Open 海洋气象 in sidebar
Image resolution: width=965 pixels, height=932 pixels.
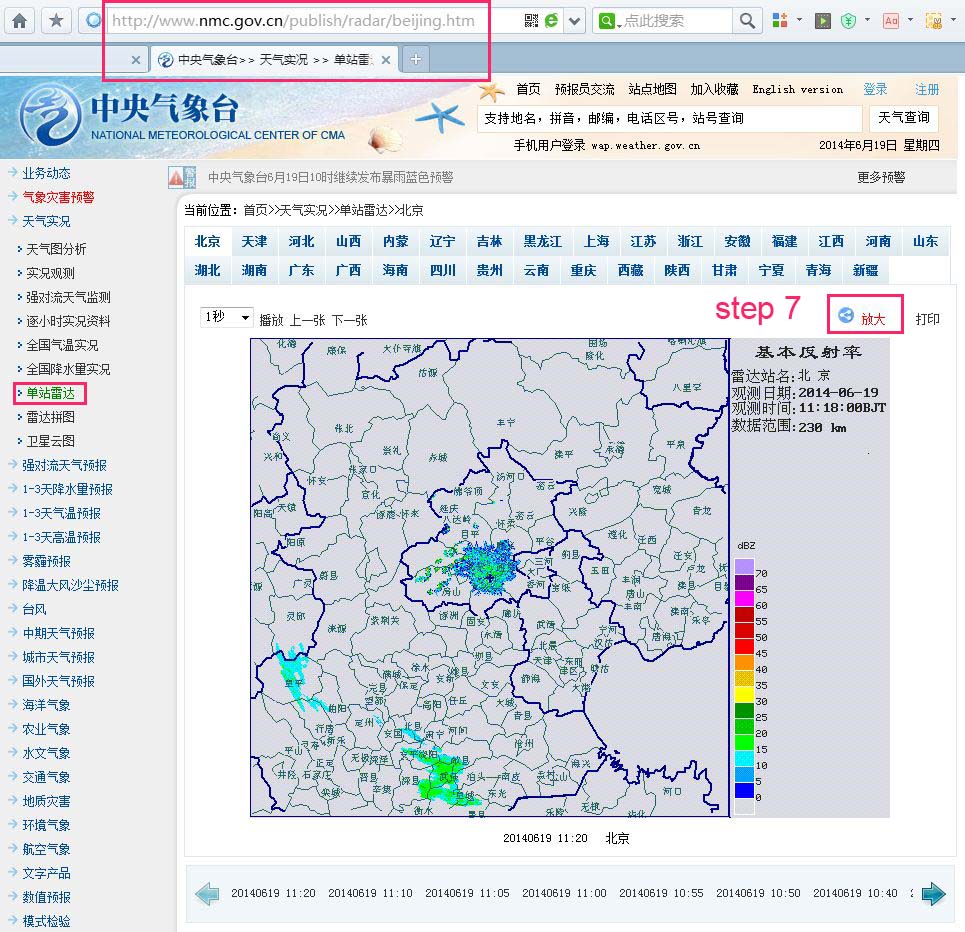(x=46, y=705)
